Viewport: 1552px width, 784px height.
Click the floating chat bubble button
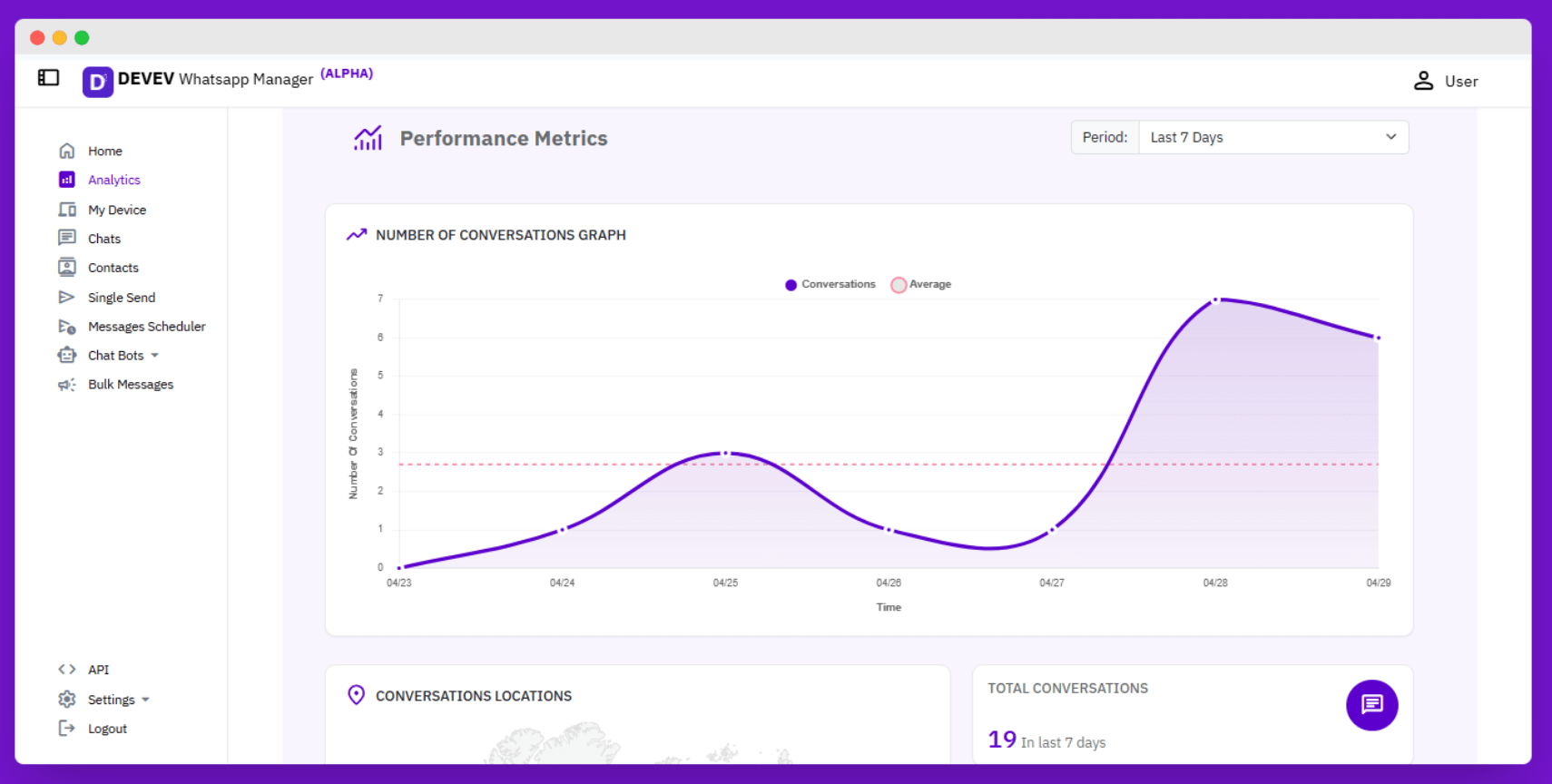click(1371, 705)
